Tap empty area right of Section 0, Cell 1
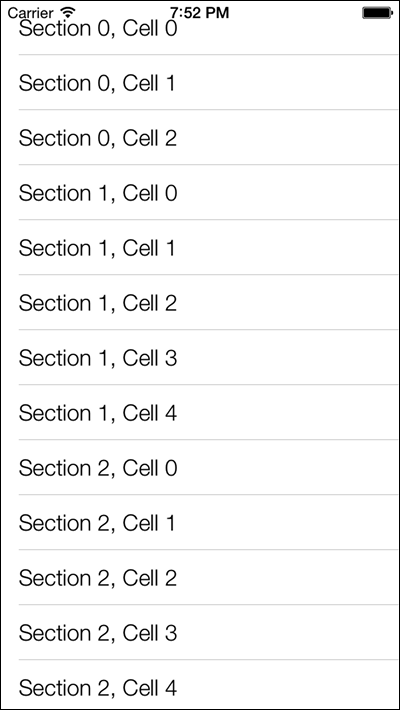Image resolution: width=400 pixels, height=710 pixels. point(288,82)
